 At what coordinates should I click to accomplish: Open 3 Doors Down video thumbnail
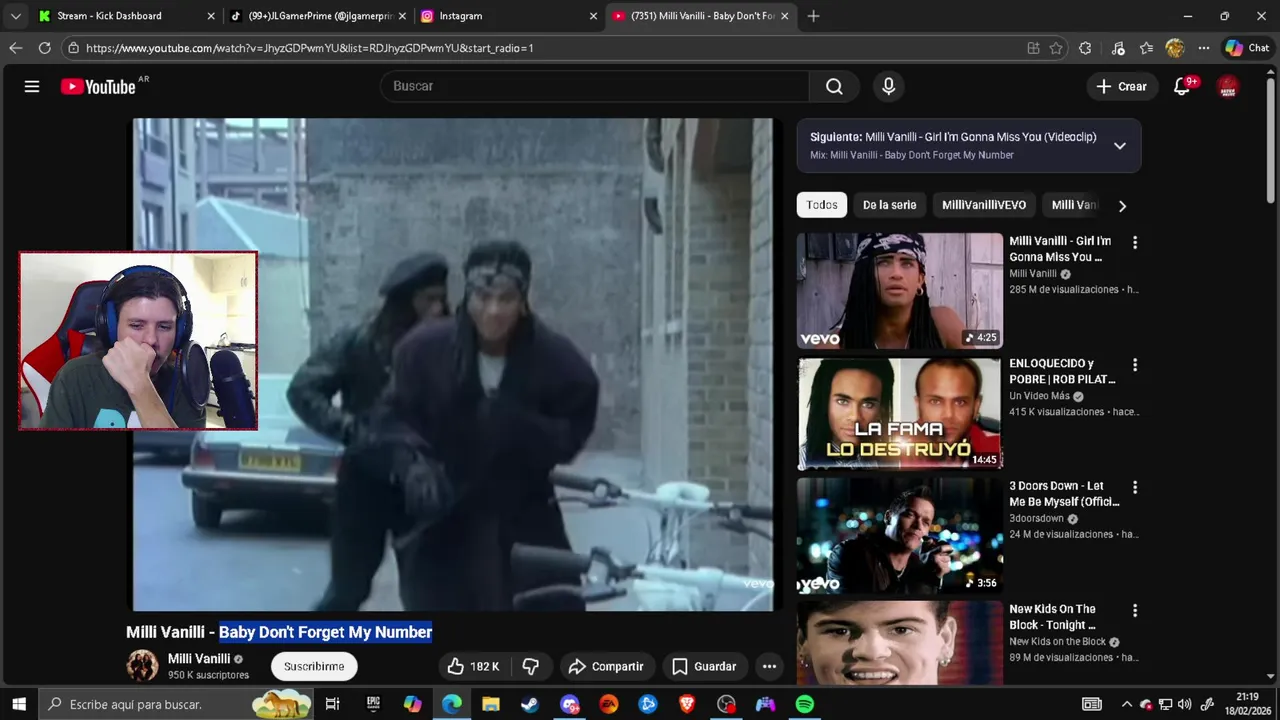point(899,535)
